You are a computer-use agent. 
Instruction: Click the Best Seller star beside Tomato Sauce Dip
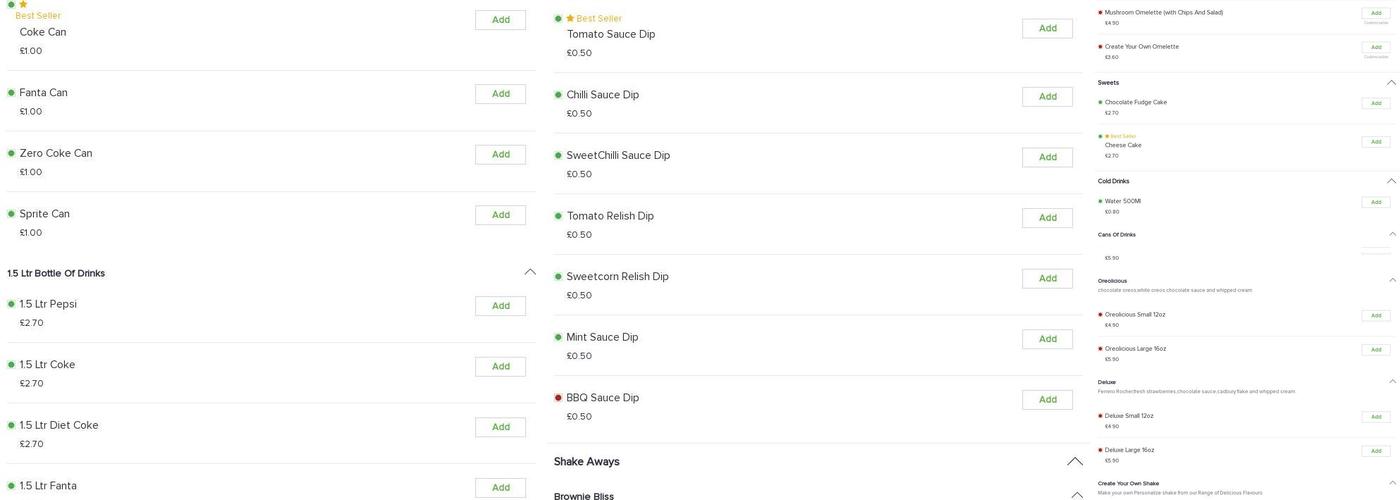click(570, 18)
